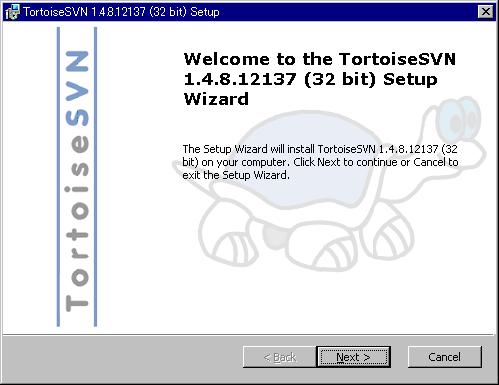This screenshot has height=385, width=499.
Task: Click the version number 1.4.8.12137 in the heading
Action: coord(240,79)
